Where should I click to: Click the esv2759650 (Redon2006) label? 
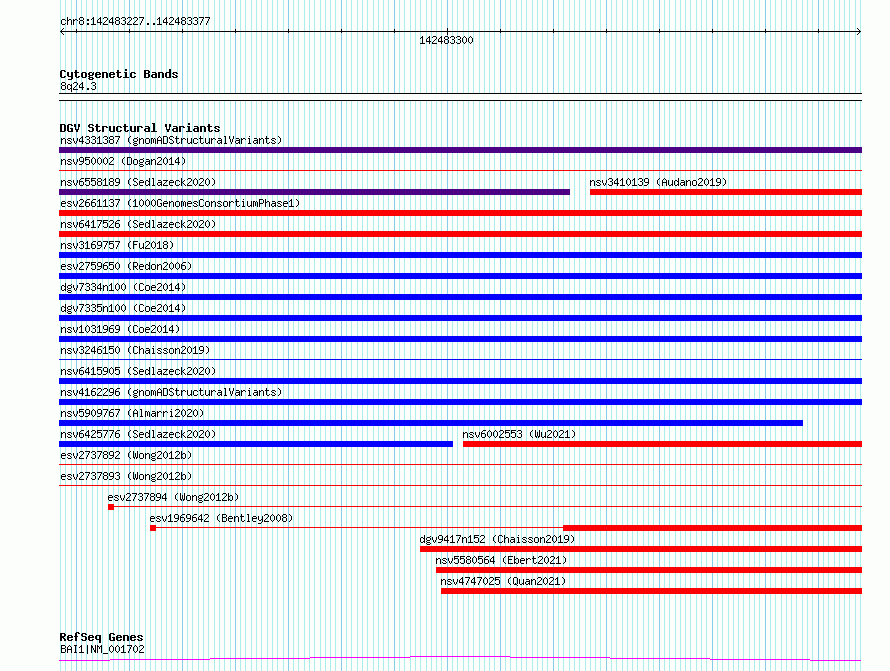(126, 266)
